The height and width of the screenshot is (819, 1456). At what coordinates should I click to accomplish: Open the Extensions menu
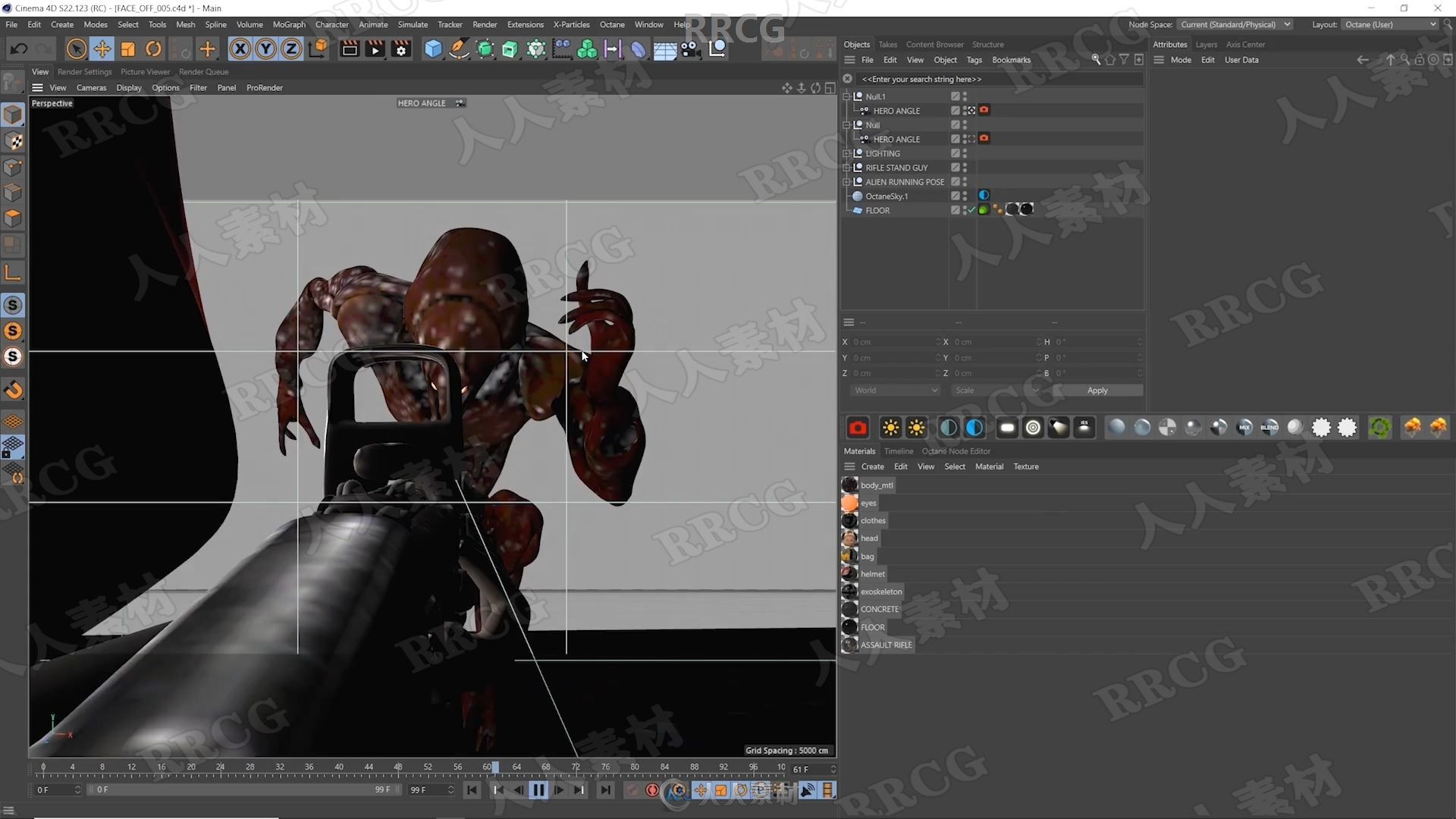pyautogui.click(x=525, y=24)
